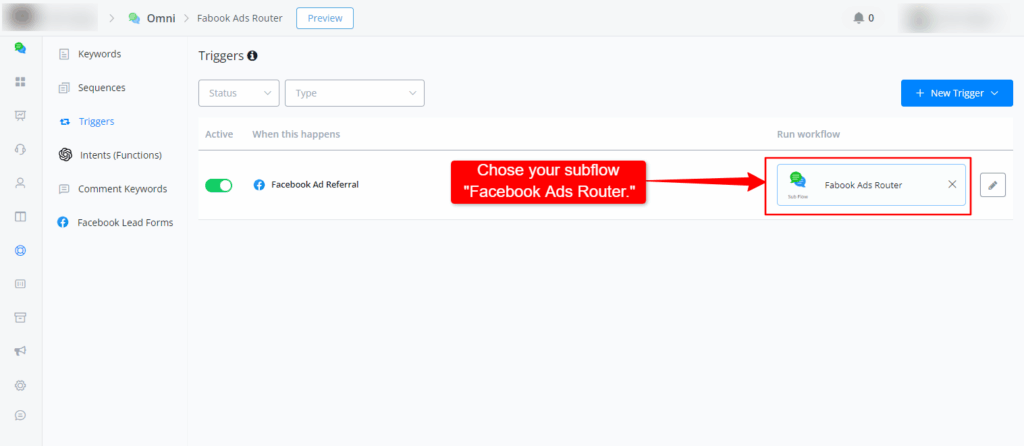Click the info icon beside Triggers heading
Viewport: 1024px width, 446px height.
(252, 57)
